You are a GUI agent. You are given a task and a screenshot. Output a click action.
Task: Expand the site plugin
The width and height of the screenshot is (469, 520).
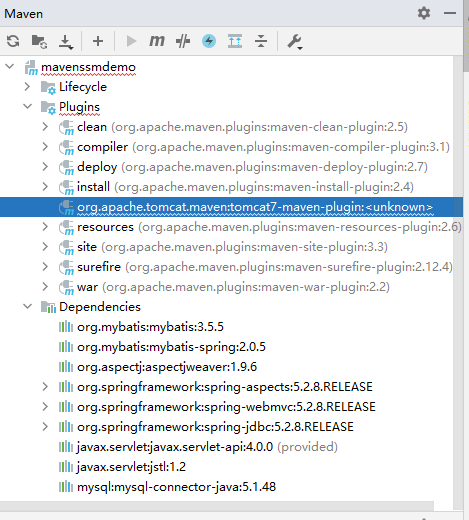tap(45, 247)
